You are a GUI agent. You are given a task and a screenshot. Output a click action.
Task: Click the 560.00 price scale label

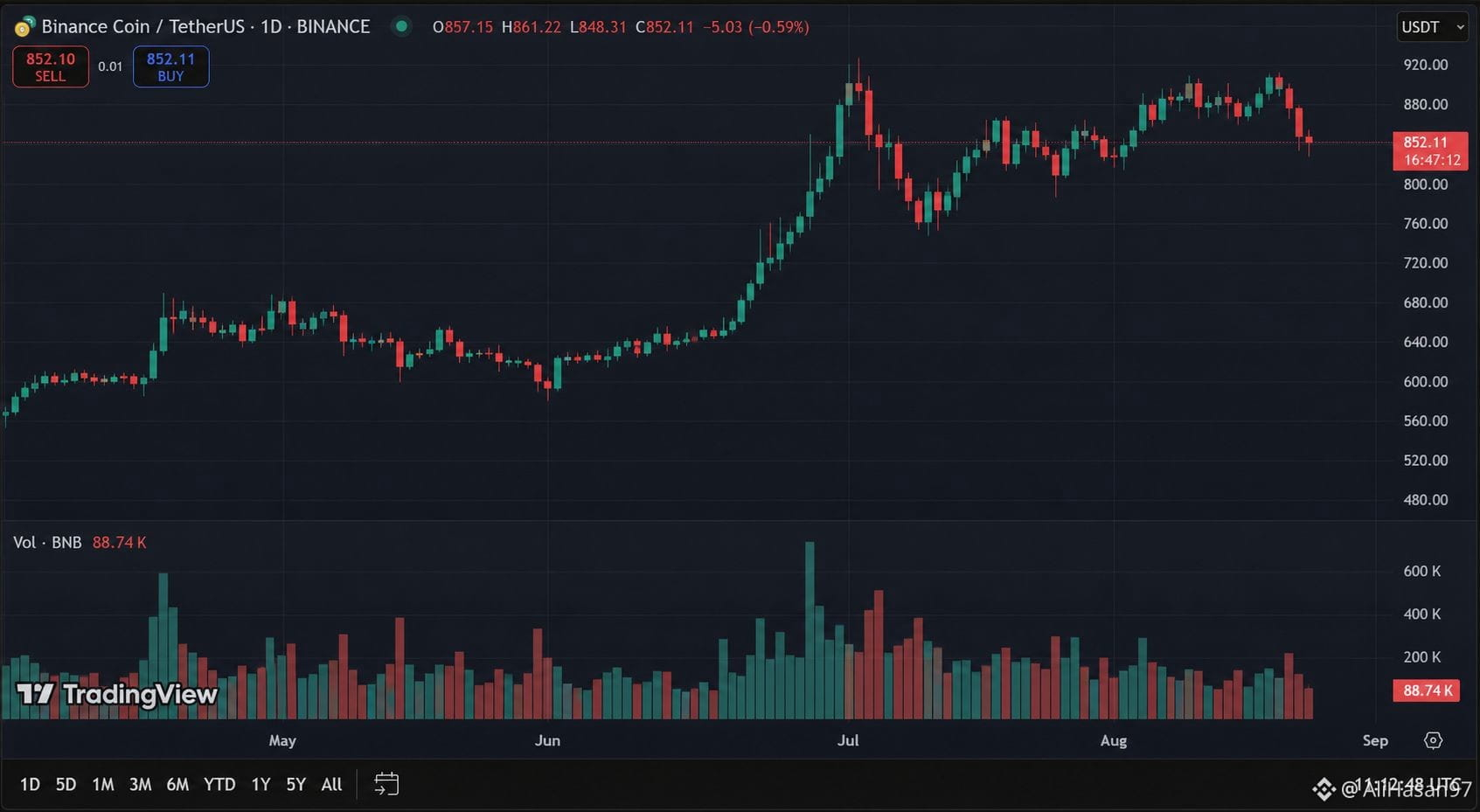point(1426,420)
